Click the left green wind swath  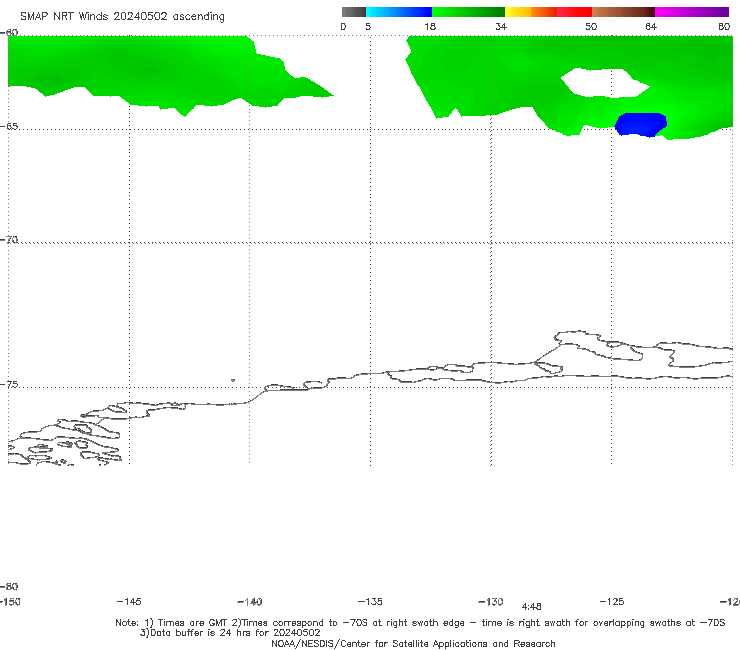[142, 73]
